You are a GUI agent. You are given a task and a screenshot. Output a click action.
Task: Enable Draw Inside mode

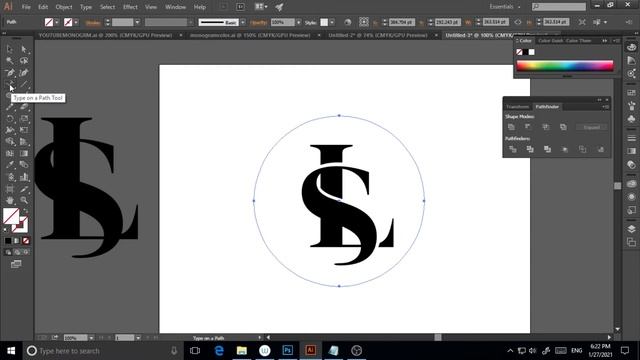click(26, 252)
